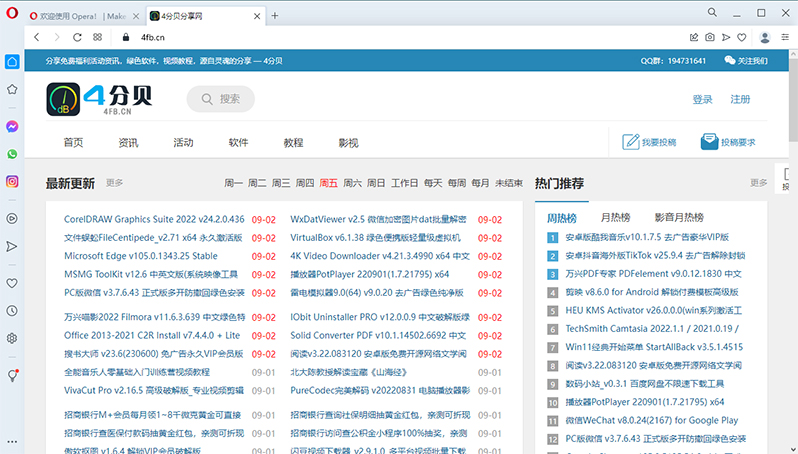
Task: Click the send arrow icon in address bar
Action: coord(726,37)
